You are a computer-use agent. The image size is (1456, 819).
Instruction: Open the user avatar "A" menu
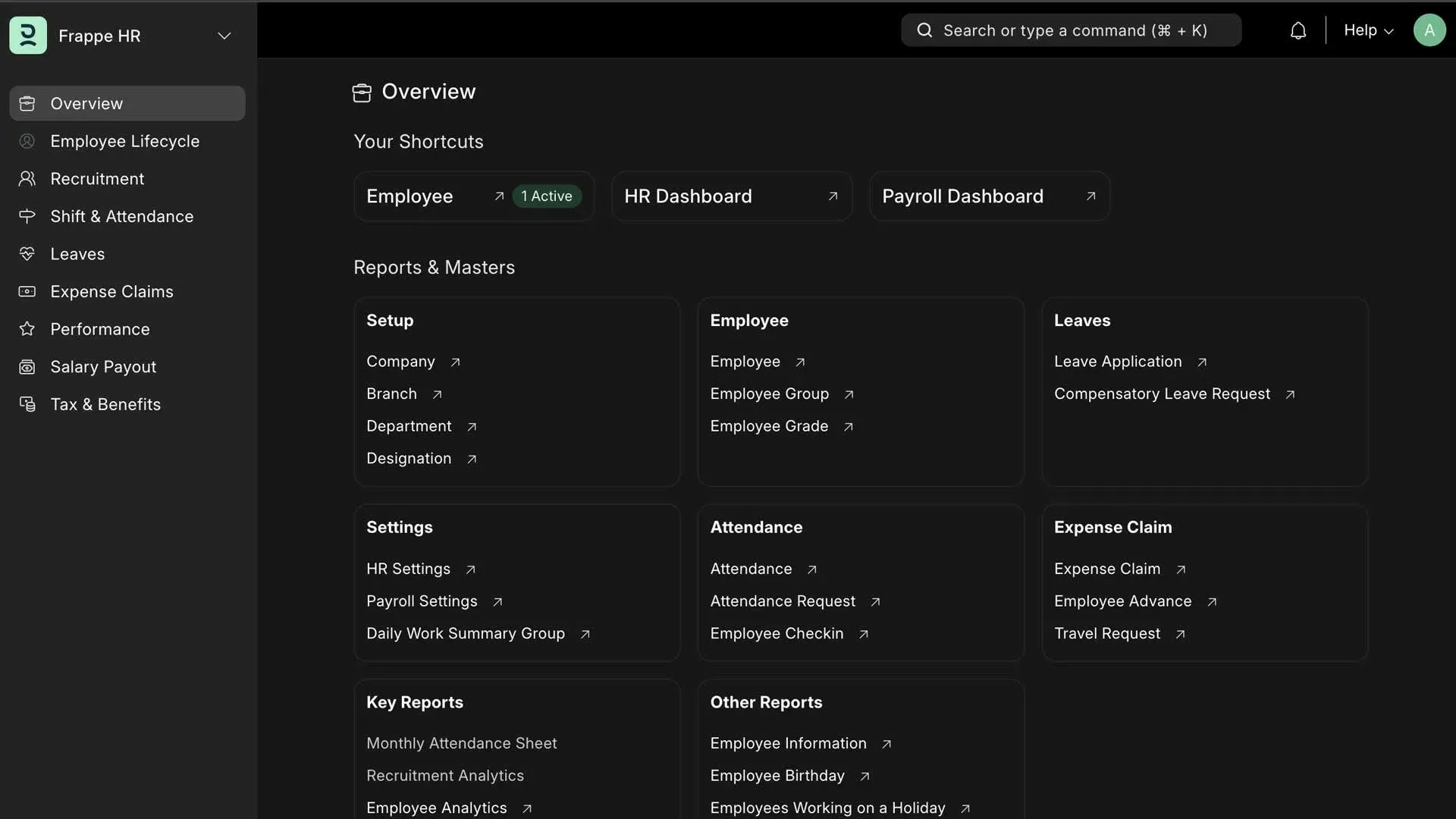[1429, 31]
